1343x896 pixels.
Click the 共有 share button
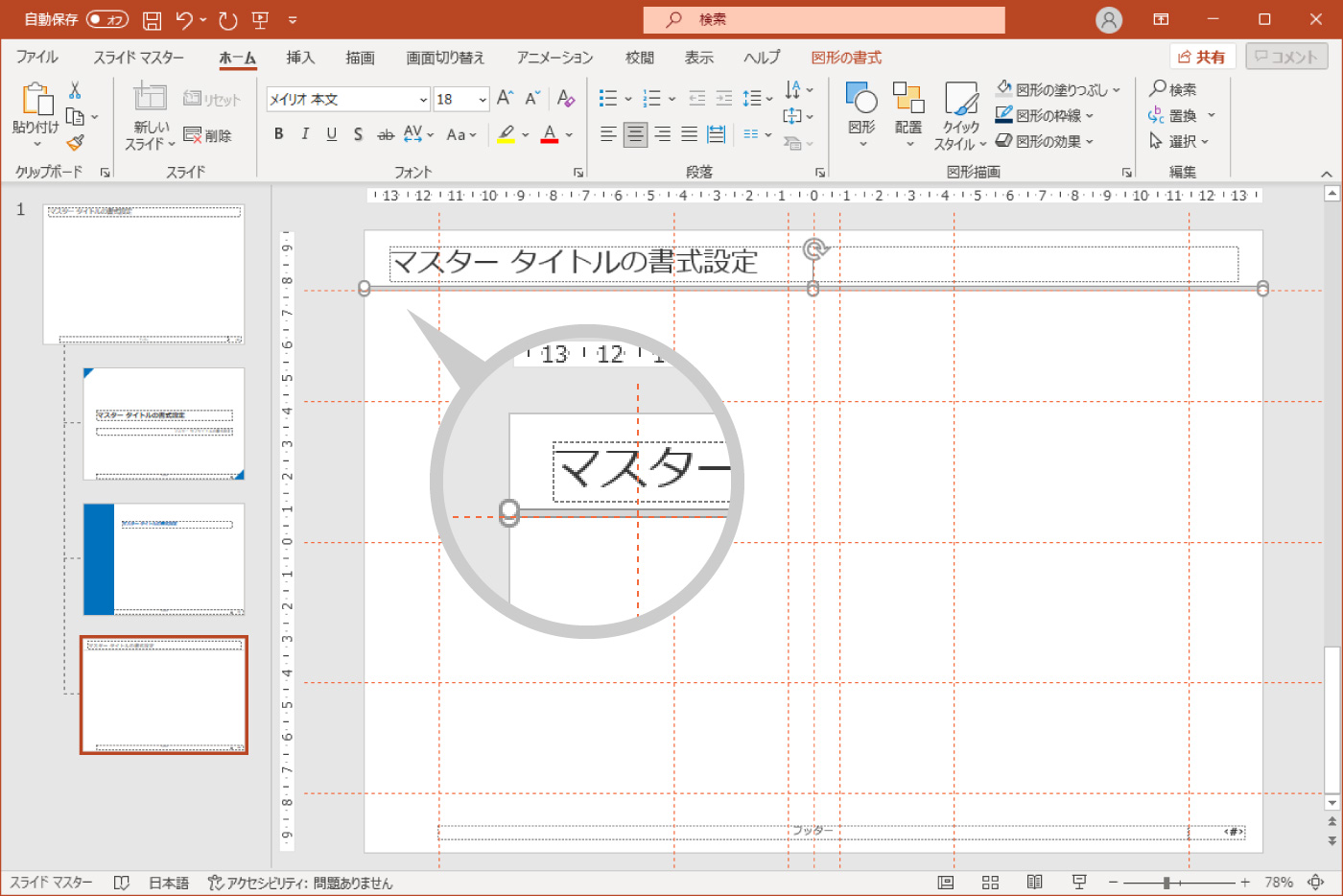pyautogui.click(x=1202, y=58)
